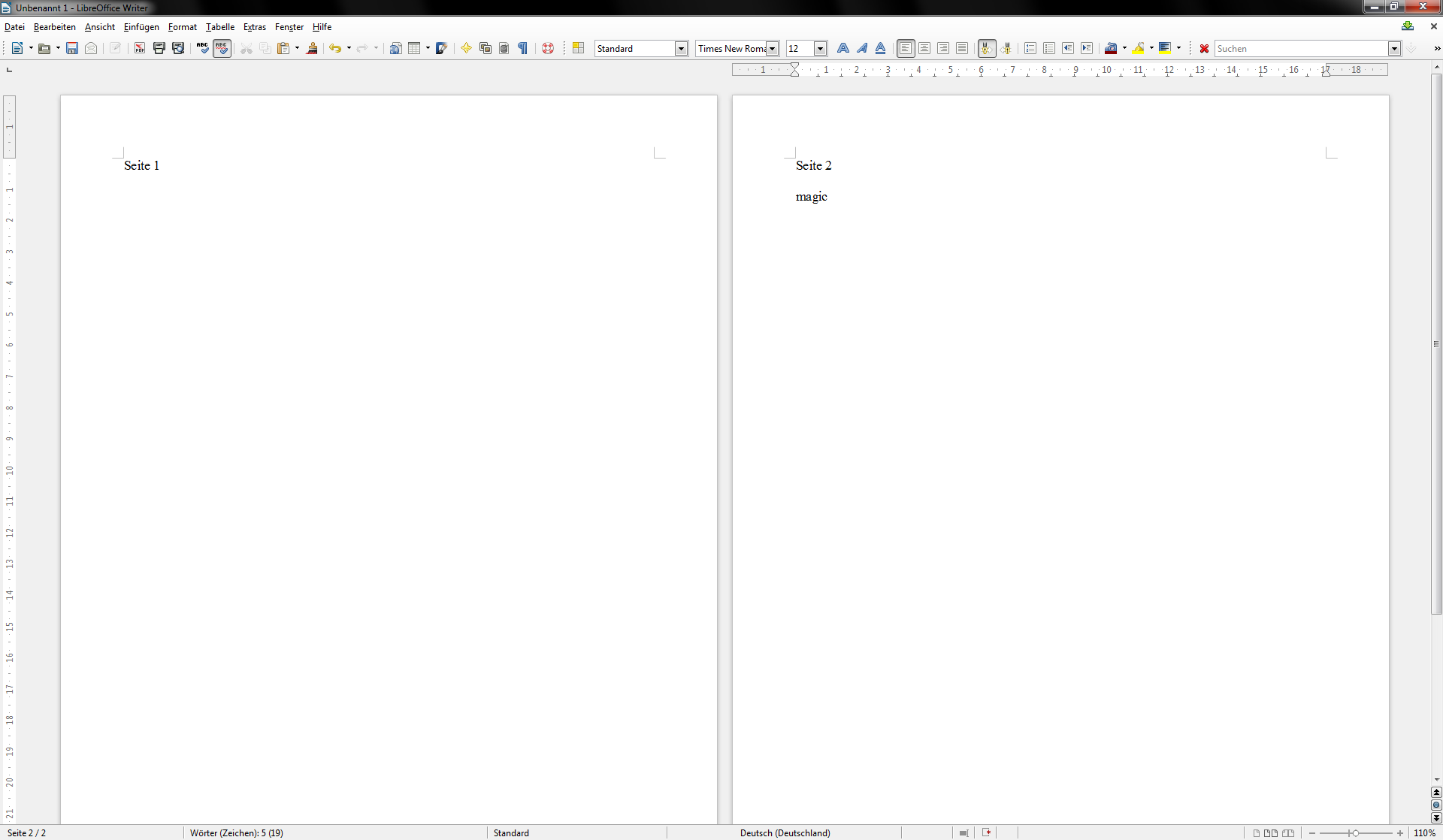Click the Decrease Indent icon
Image resolution: width=1443 pixels, height=840 pixels.
1067,48
